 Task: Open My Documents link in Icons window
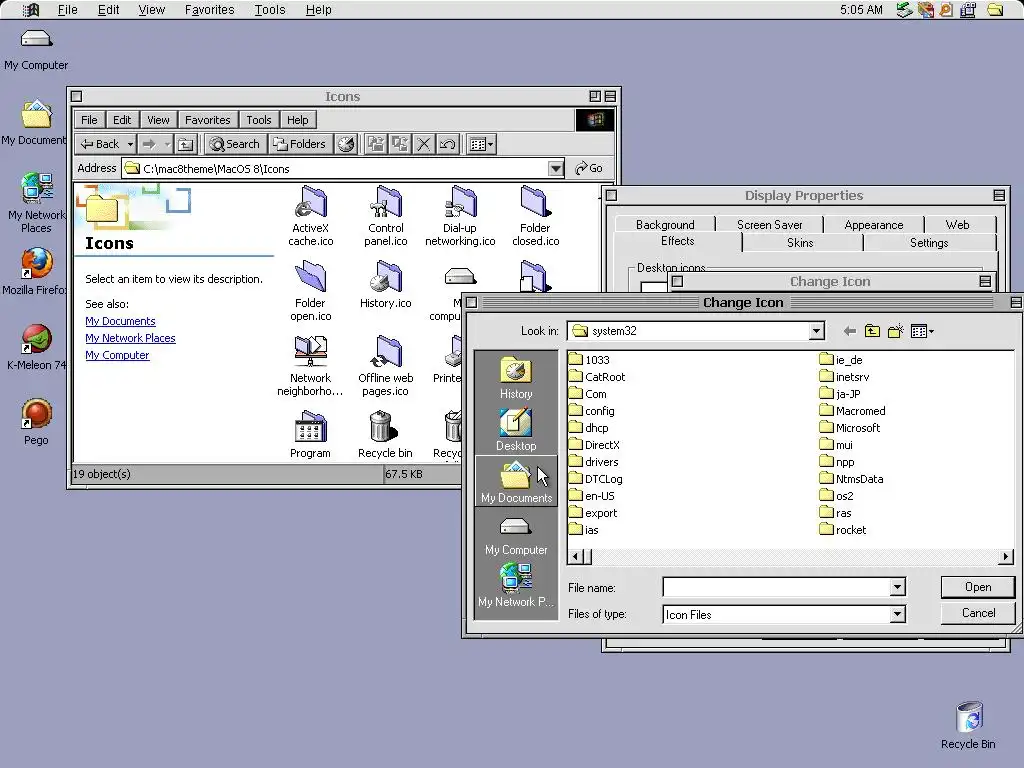(x=120, y=321)
